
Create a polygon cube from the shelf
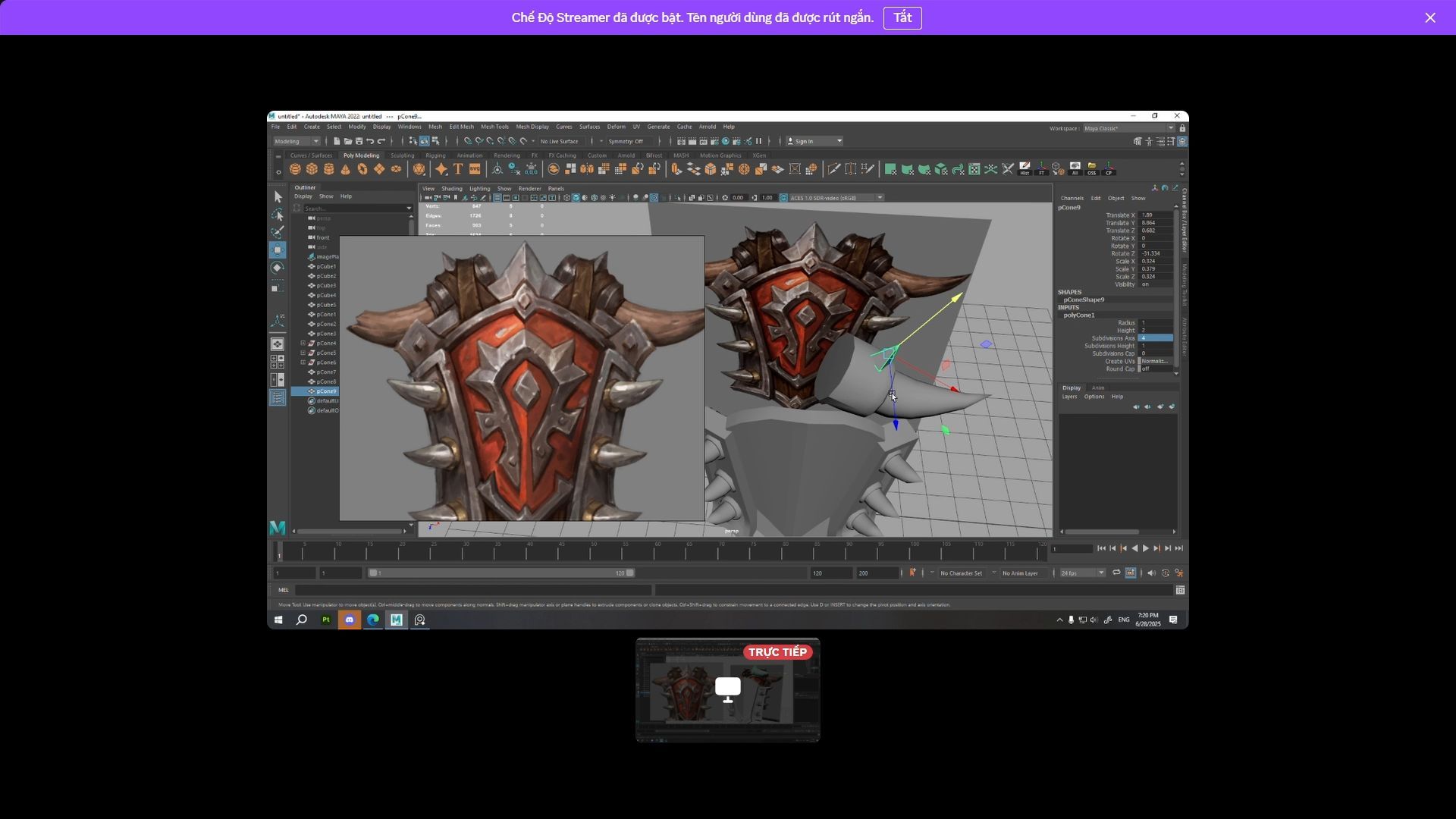tap(312, 169)
